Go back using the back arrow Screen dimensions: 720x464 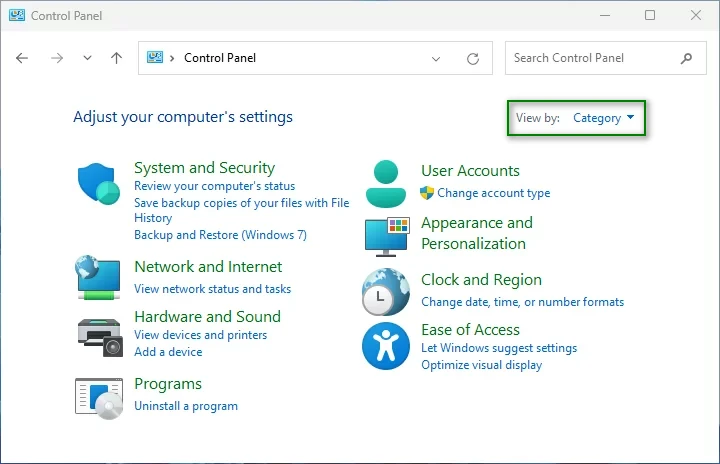click(x=22, y=58)
